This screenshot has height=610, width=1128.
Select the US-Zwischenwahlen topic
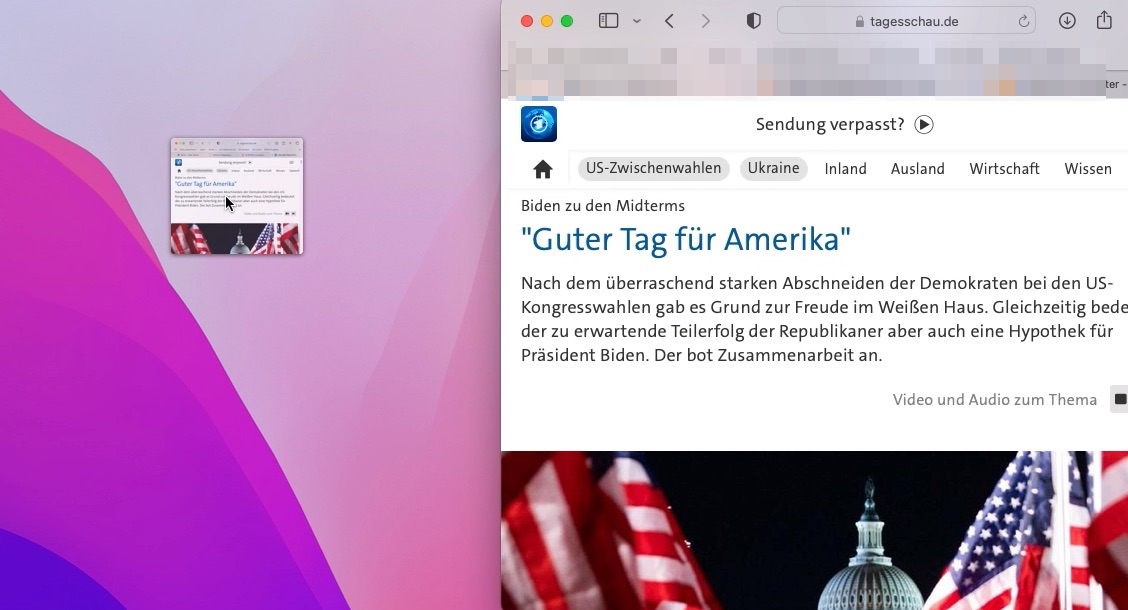653,168
